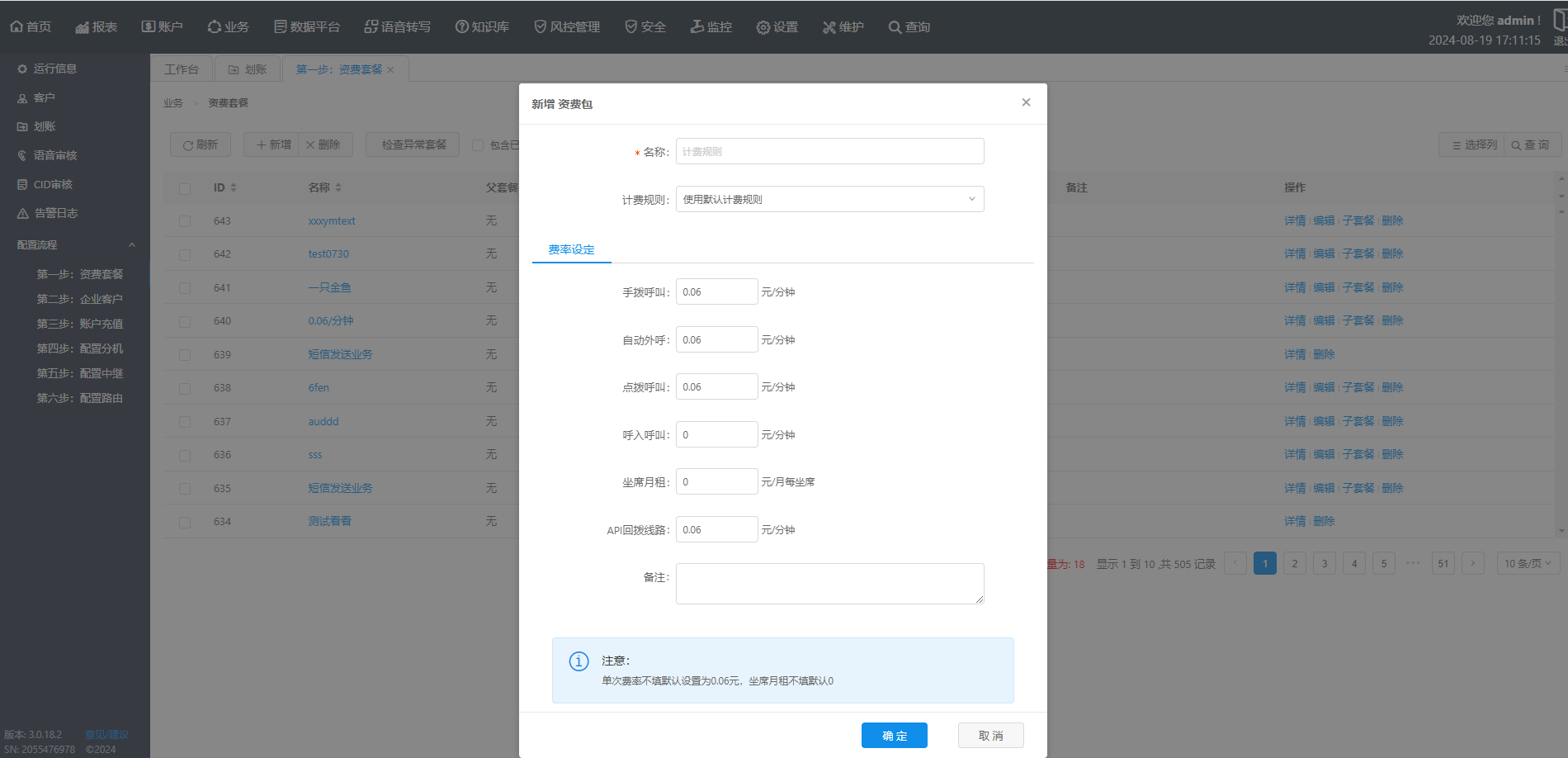Select the 费率设定 tab in dialog
Screen dimensions: 1568x758
(571, 249)
